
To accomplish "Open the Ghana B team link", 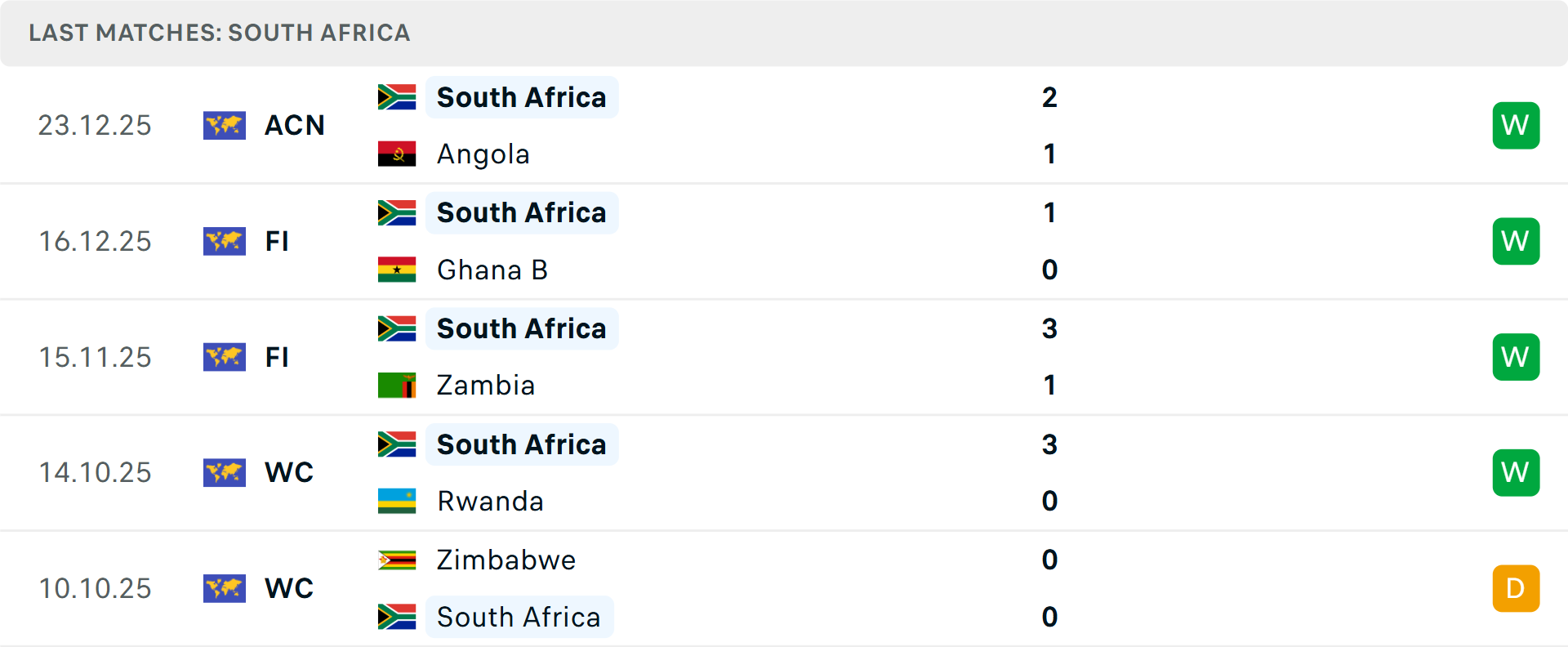I will (x=492, y=270).
